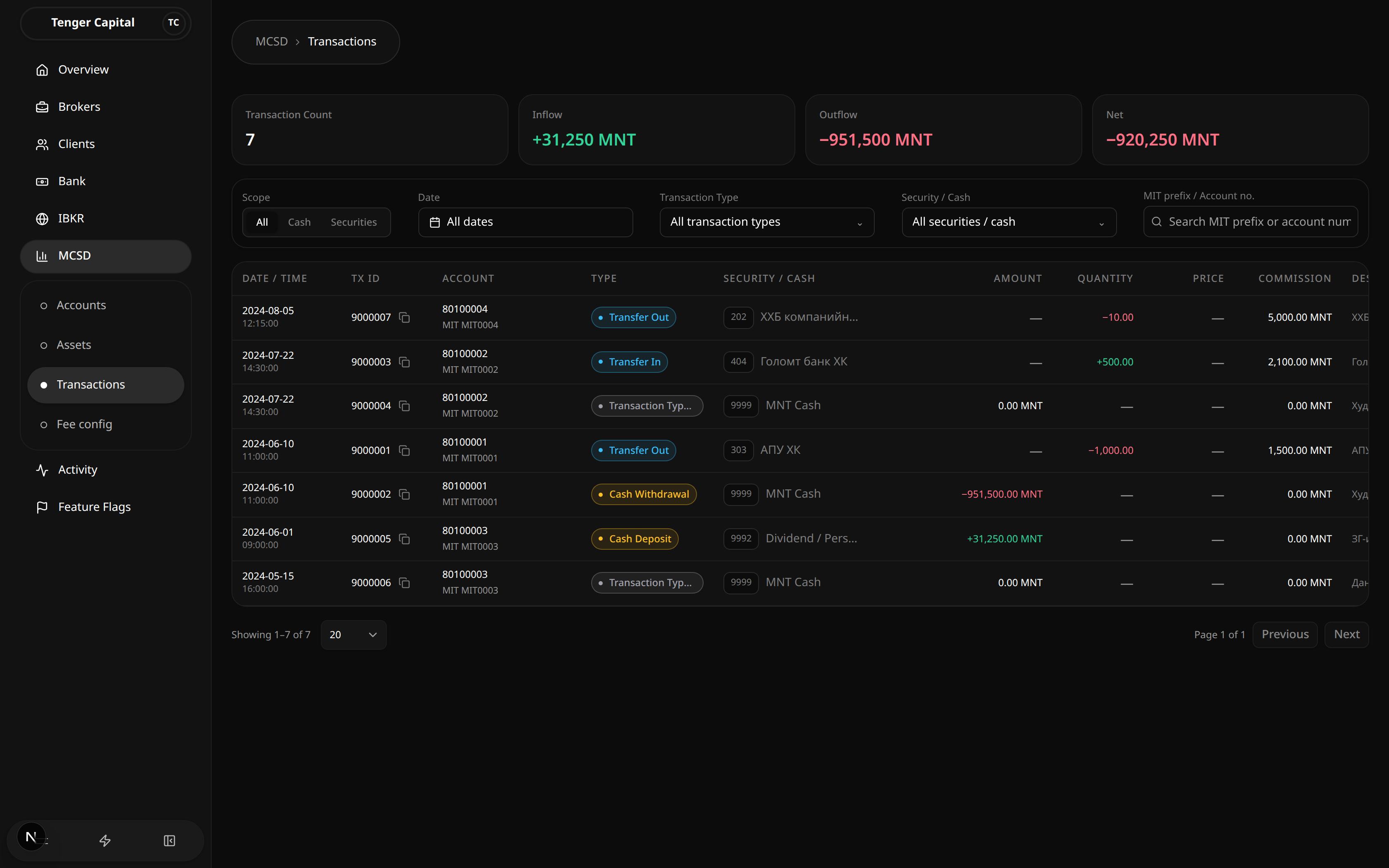
Task: Click the lightning bolt icon in bottom bar
Action: [x=105, y=840]
